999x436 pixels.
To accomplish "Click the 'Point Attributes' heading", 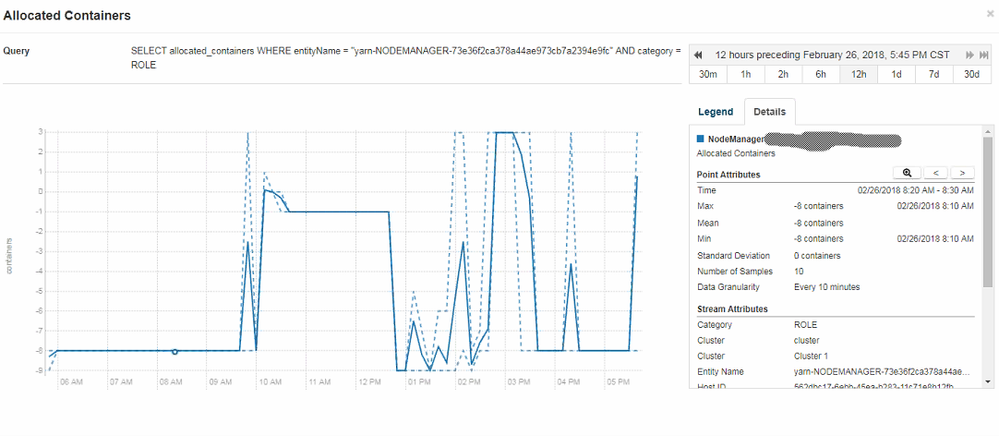I will [x=728, y=175].
